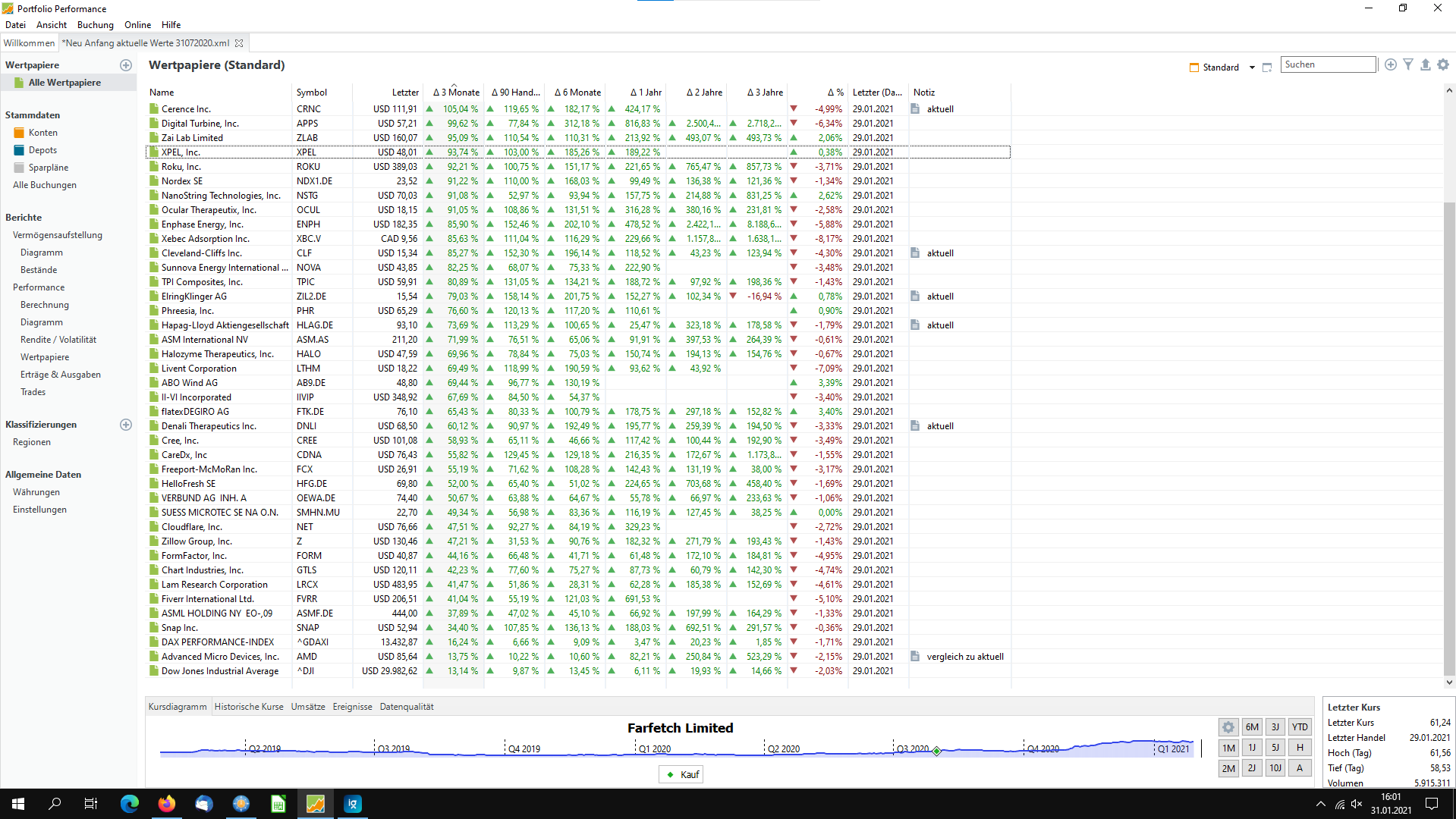Click the new view window icon
The image size is (1456, 819).
click(1267, 67)
